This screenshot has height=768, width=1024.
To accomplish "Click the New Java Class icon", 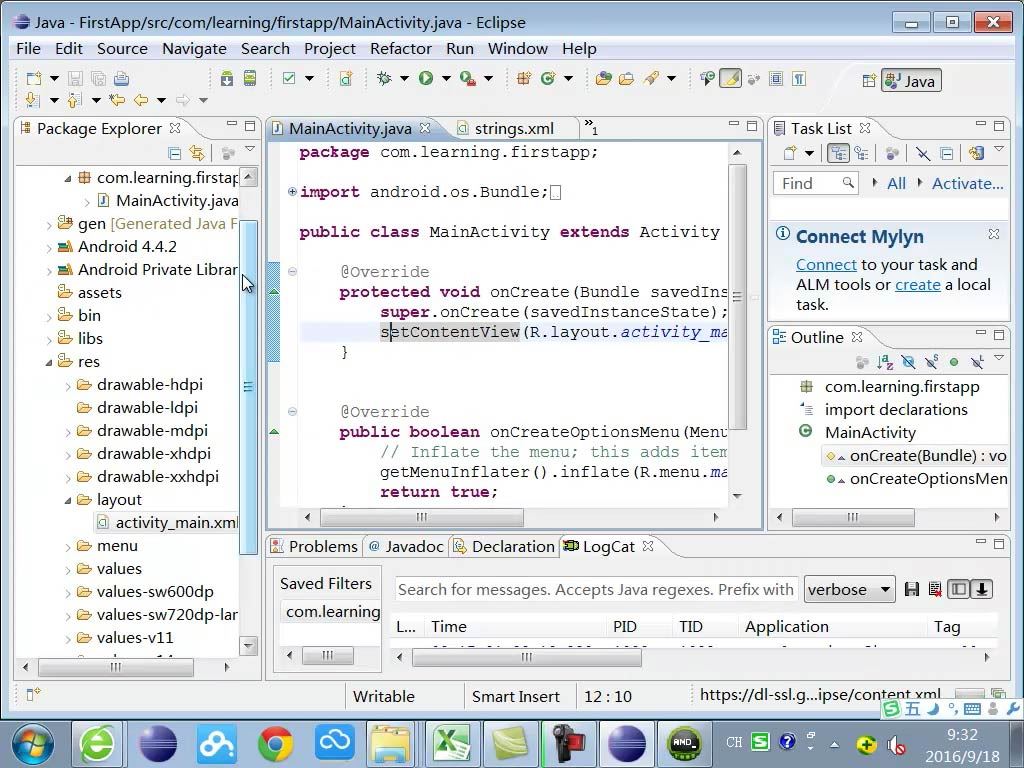I will [548, 79].
